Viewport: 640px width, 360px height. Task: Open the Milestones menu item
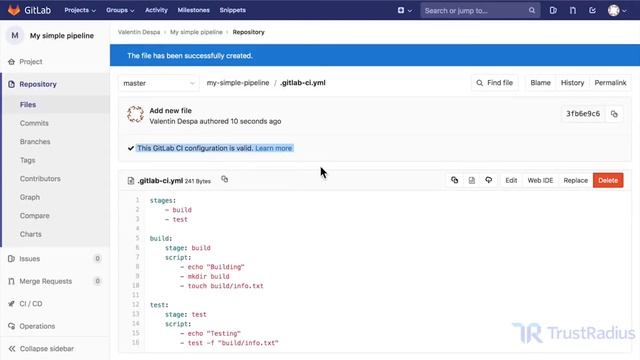point(193,10)
